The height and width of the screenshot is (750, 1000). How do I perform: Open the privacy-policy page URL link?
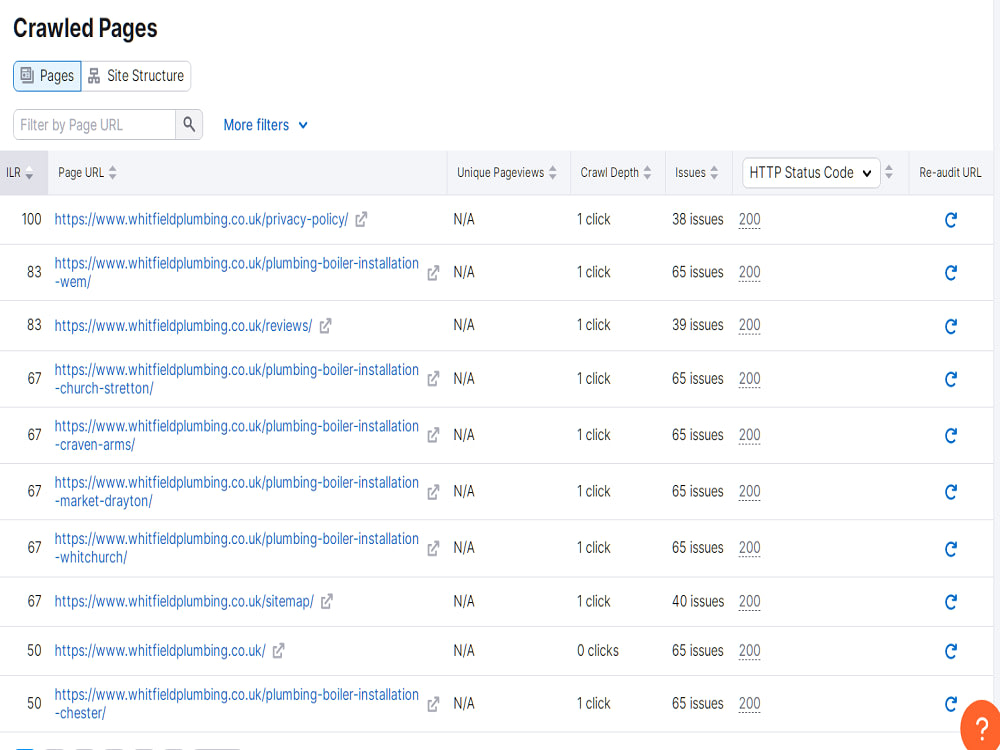(202, 219)
